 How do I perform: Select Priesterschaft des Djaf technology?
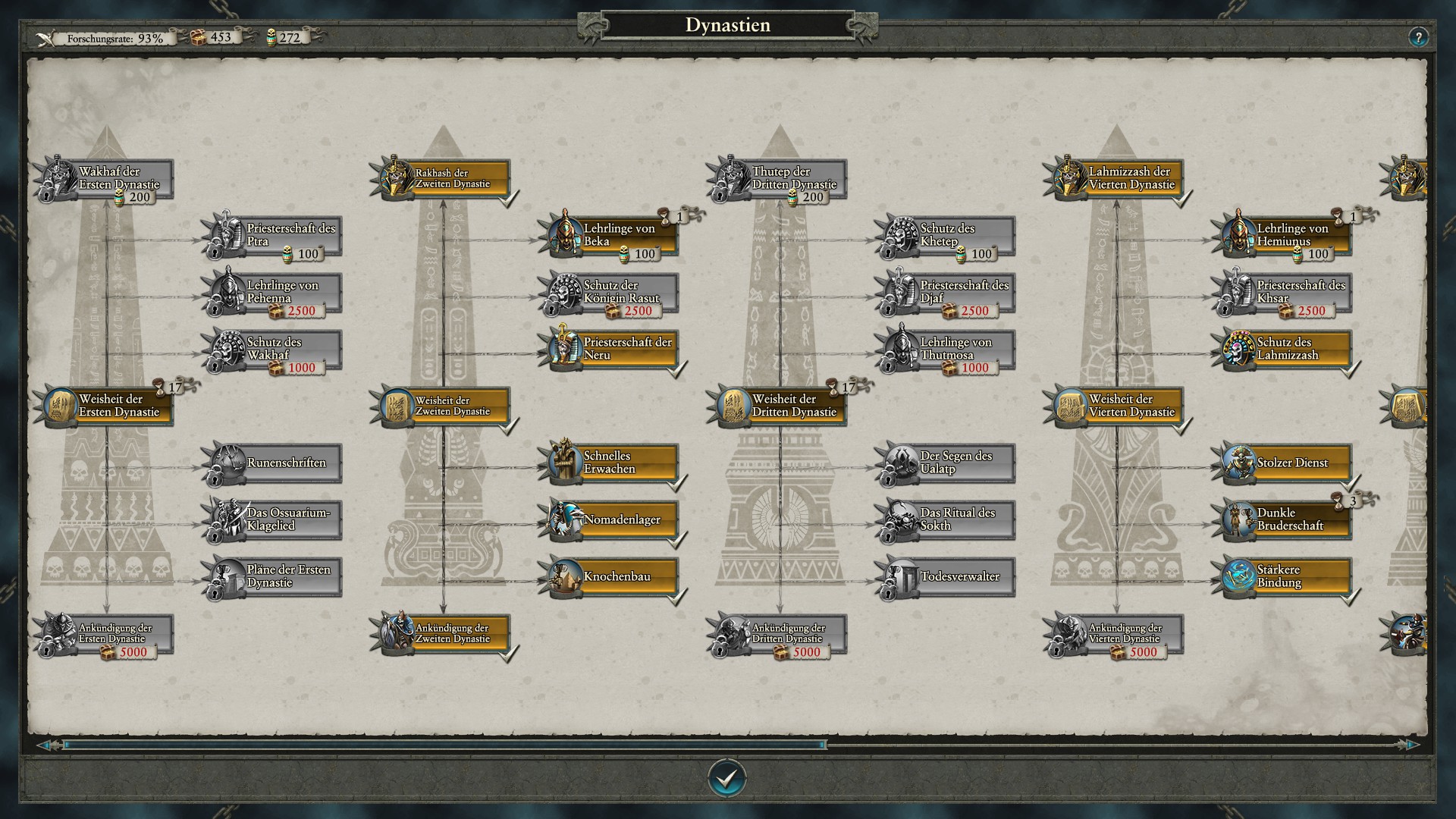[x=947, y=293]
